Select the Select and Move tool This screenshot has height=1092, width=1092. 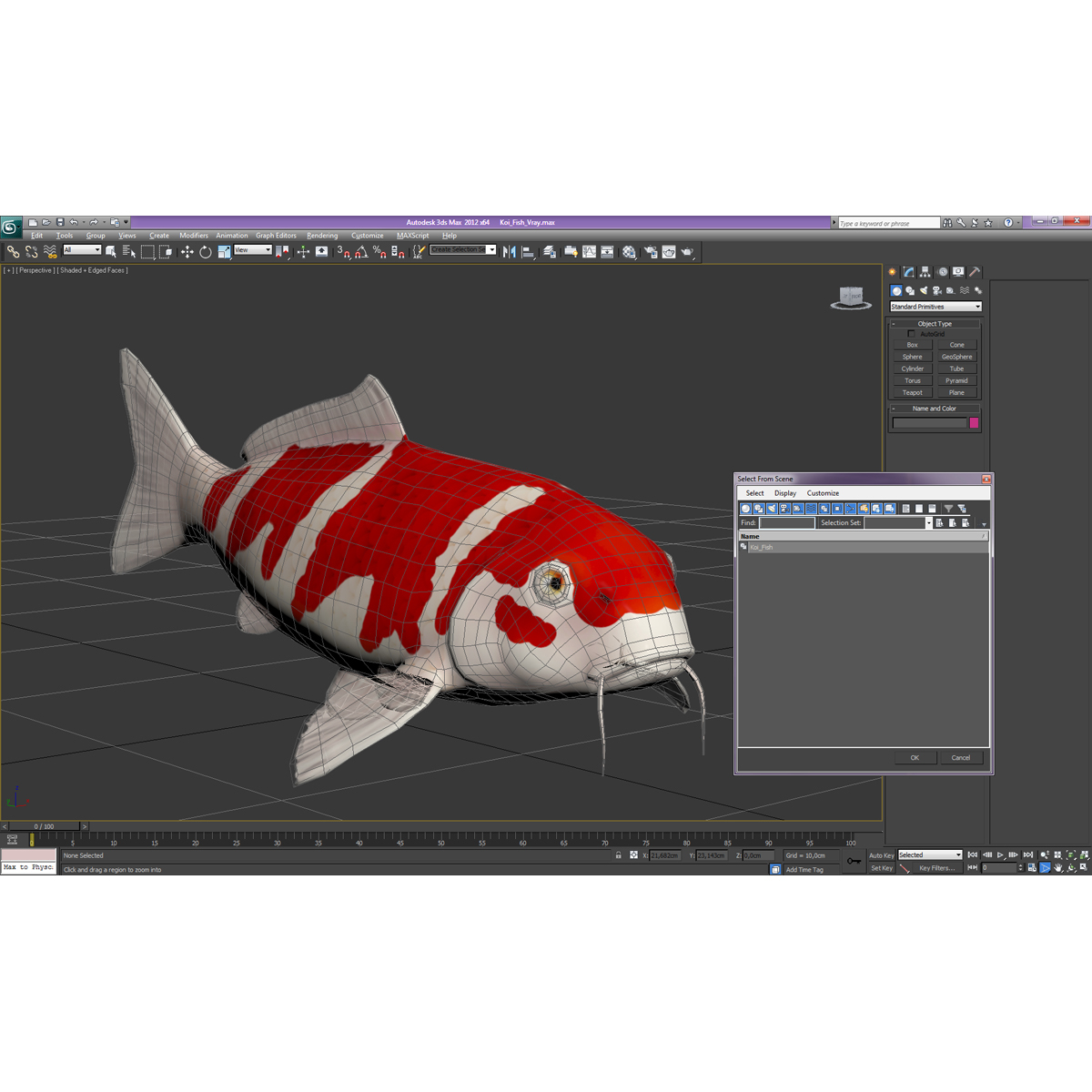(186, 252)
